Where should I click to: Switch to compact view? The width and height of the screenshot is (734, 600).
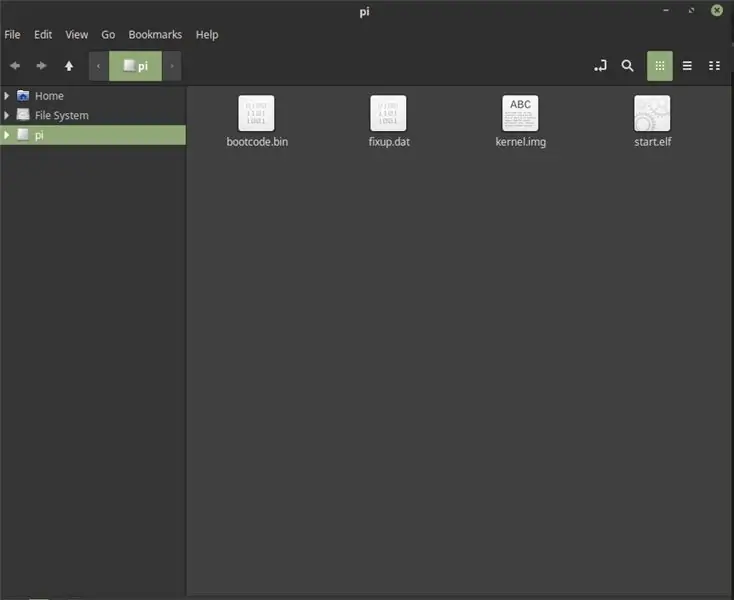714,66
